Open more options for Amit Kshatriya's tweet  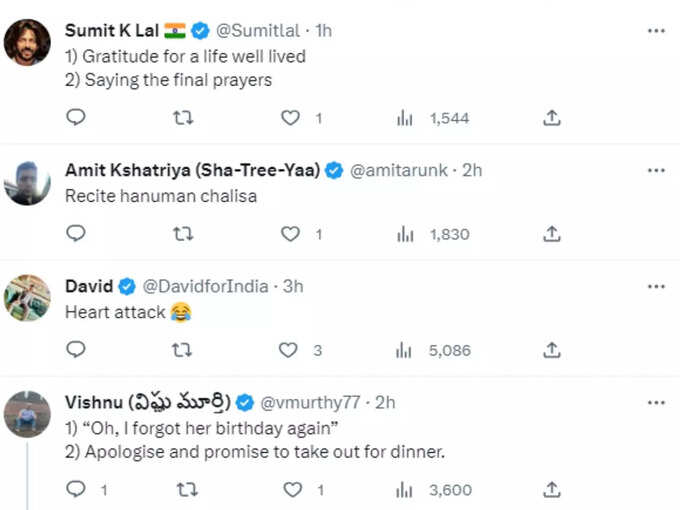click(656, 170)
